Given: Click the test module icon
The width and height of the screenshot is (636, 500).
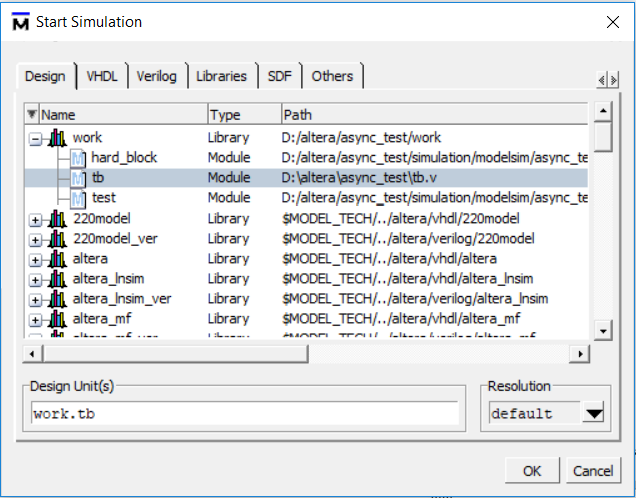Looking at the screenshot, I should (77, 198).
